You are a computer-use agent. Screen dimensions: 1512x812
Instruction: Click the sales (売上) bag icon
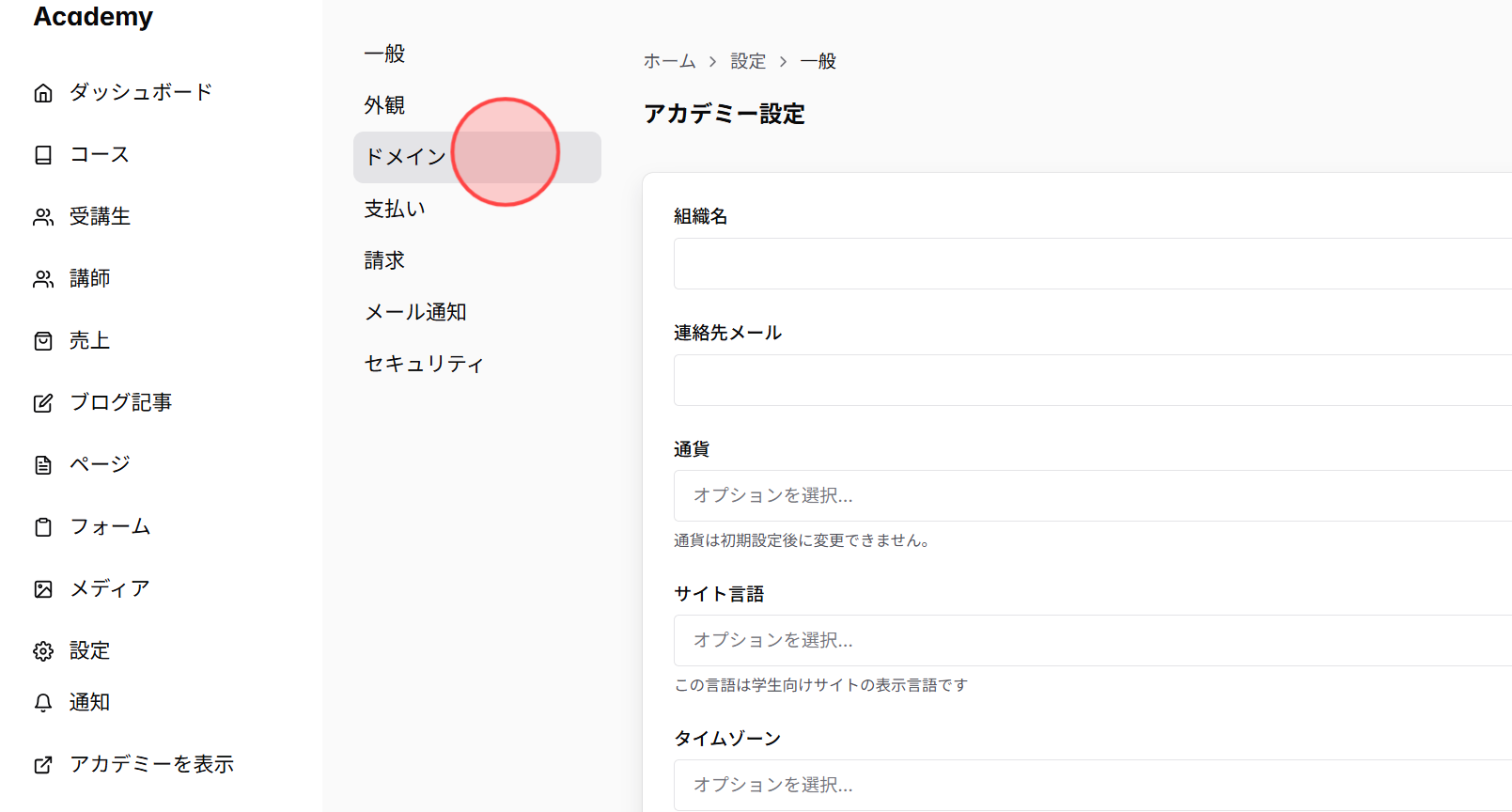coord(43,341)
